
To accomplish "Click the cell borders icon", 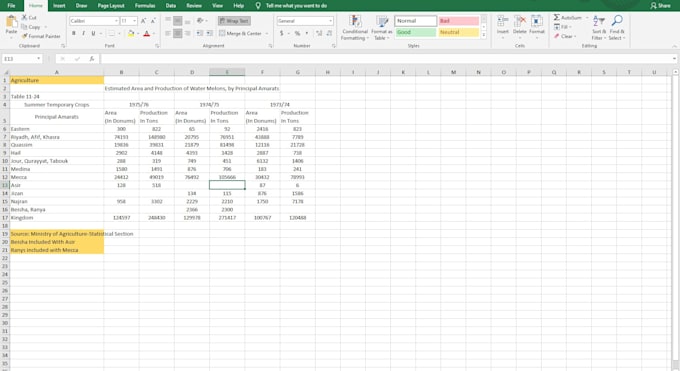I will coord(111,33).
